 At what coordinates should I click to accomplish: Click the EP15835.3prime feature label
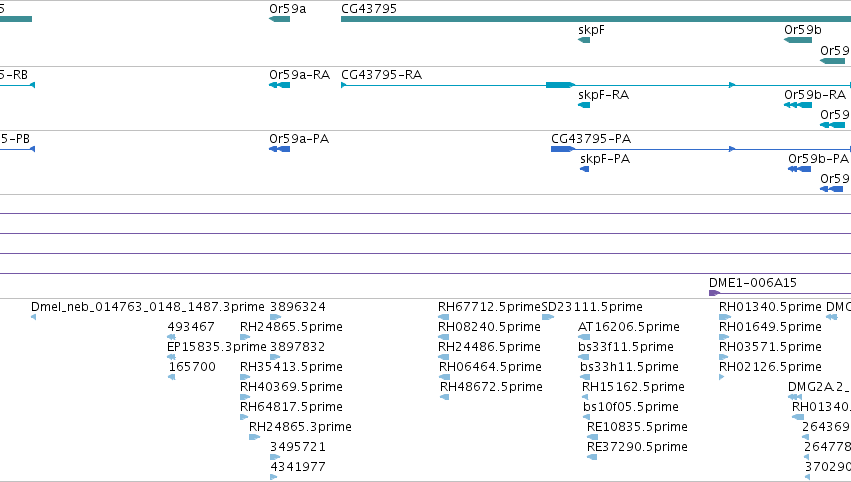217,347
